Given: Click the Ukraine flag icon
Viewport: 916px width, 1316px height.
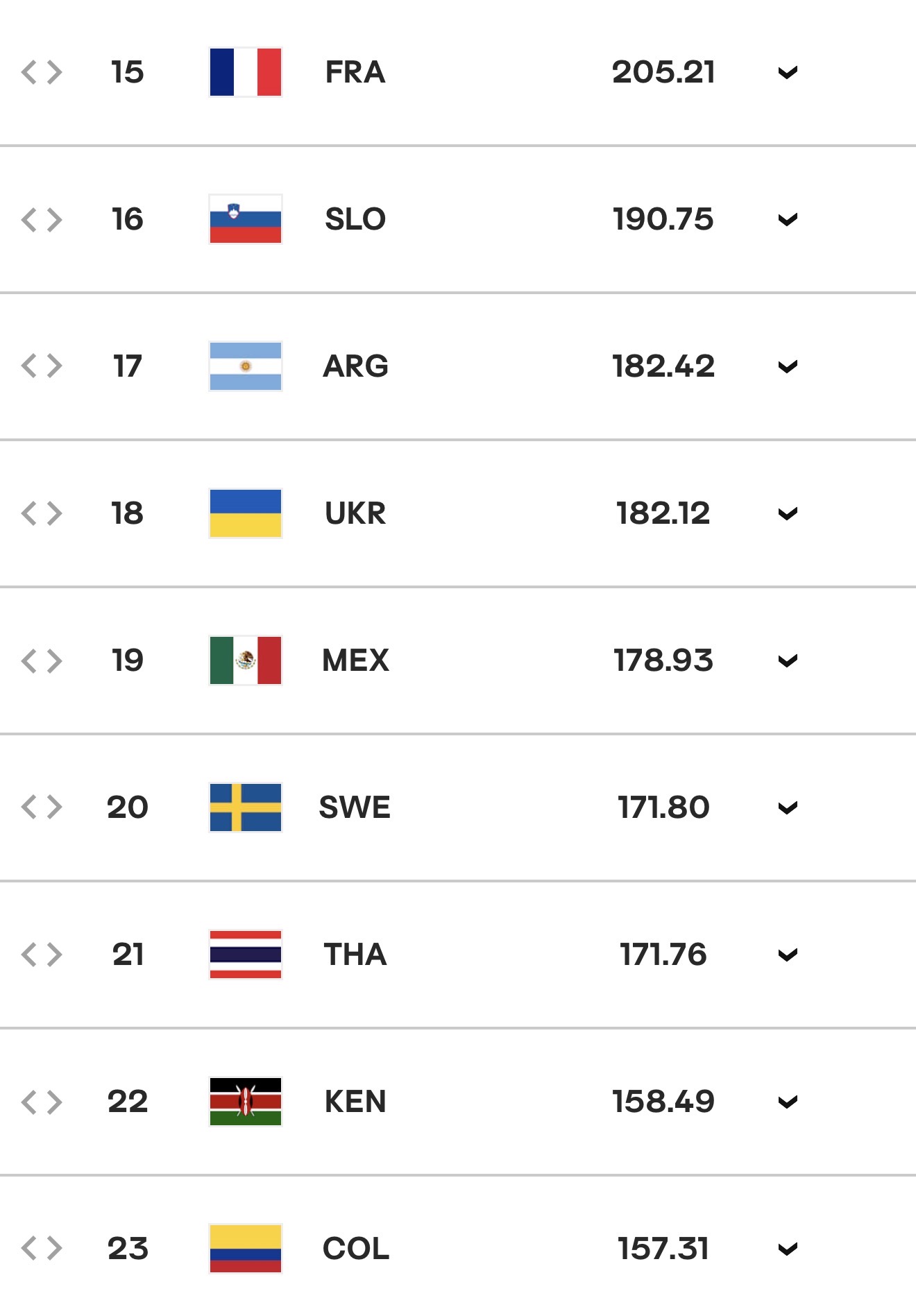Looking at the screenshot, I should [246, 513].
